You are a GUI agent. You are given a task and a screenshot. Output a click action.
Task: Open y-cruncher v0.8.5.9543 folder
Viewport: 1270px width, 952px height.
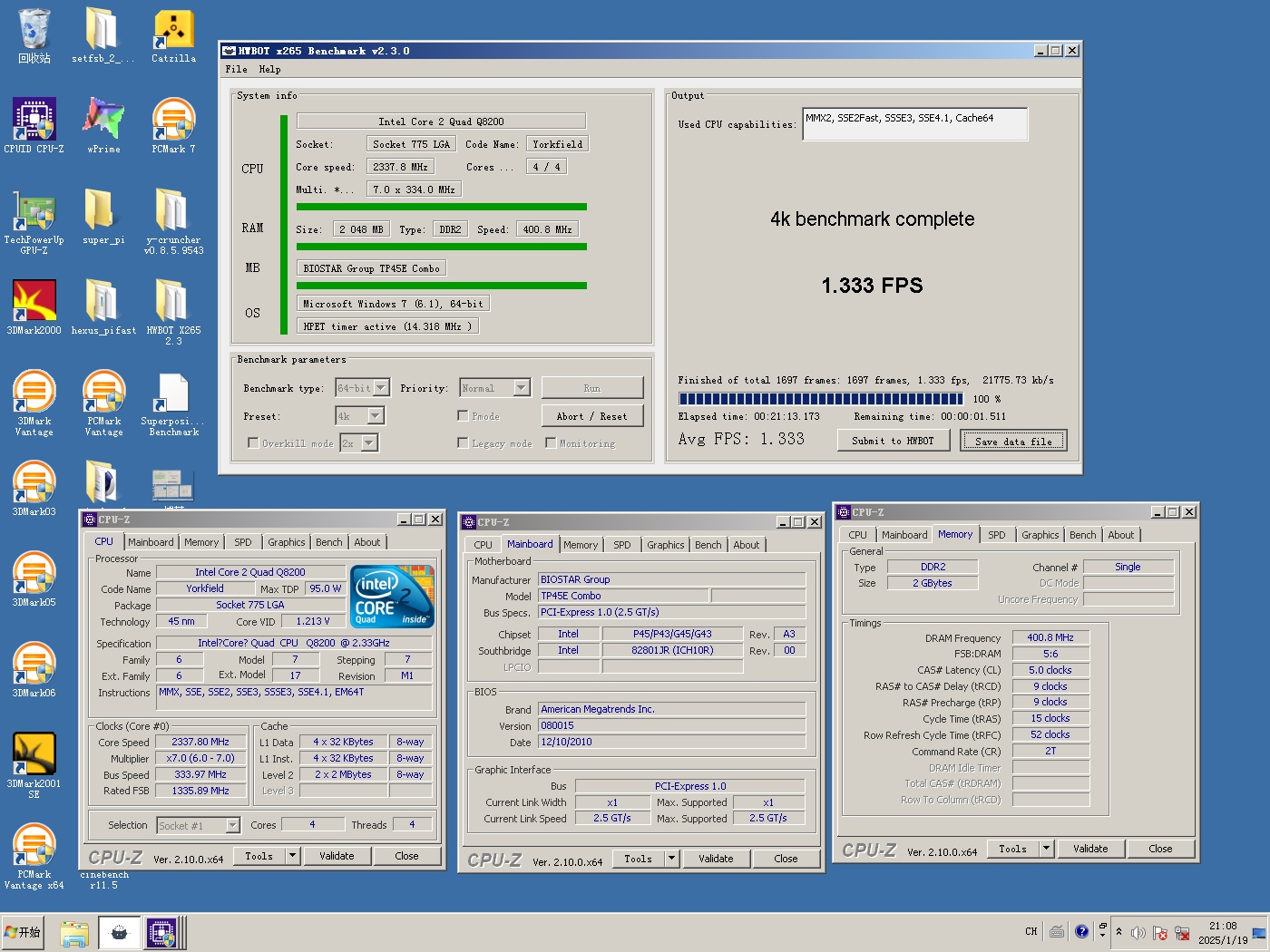(173, 222)
